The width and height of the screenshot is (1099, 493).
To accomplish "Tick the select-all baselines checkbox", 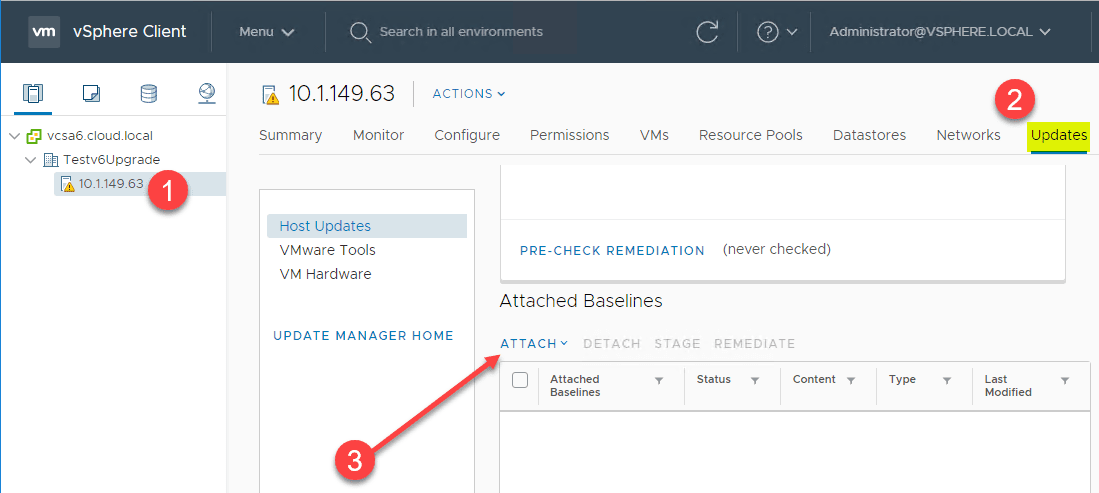I will [x=520, y=380].
